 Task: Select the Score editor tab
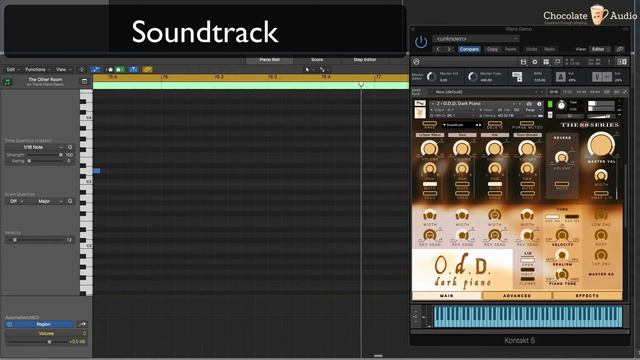[x=317, y=60]
